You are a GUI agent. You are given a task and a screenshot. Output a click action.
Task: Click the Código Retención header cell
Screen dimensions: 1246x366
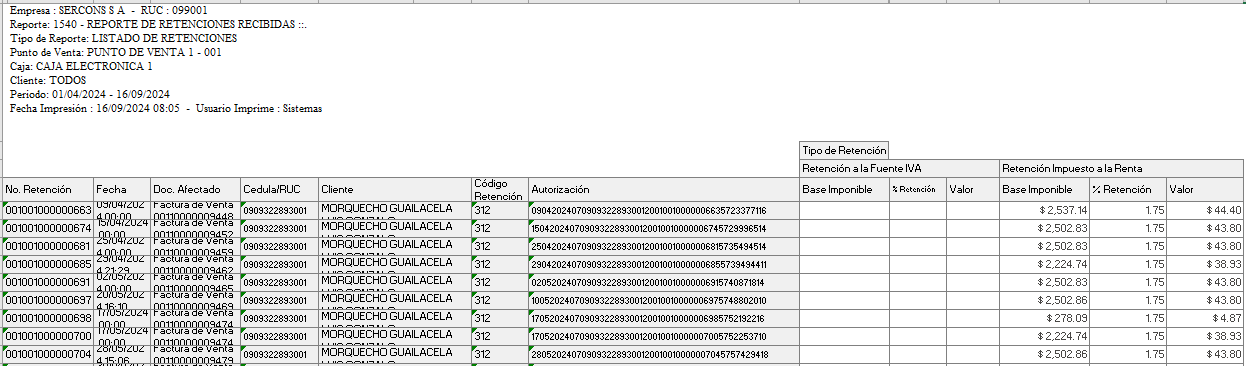pos(499,189)
